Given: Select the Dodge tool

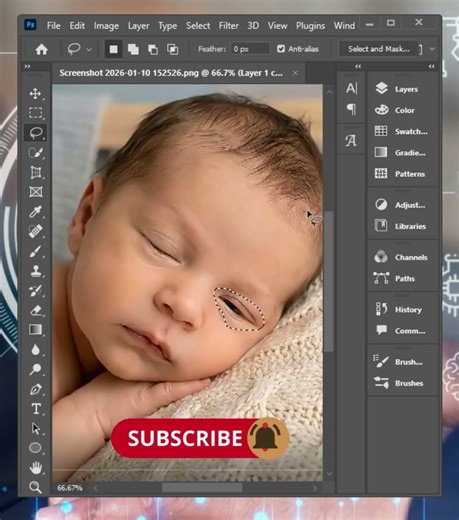Looking at the screenshot, I should point(35,369).
